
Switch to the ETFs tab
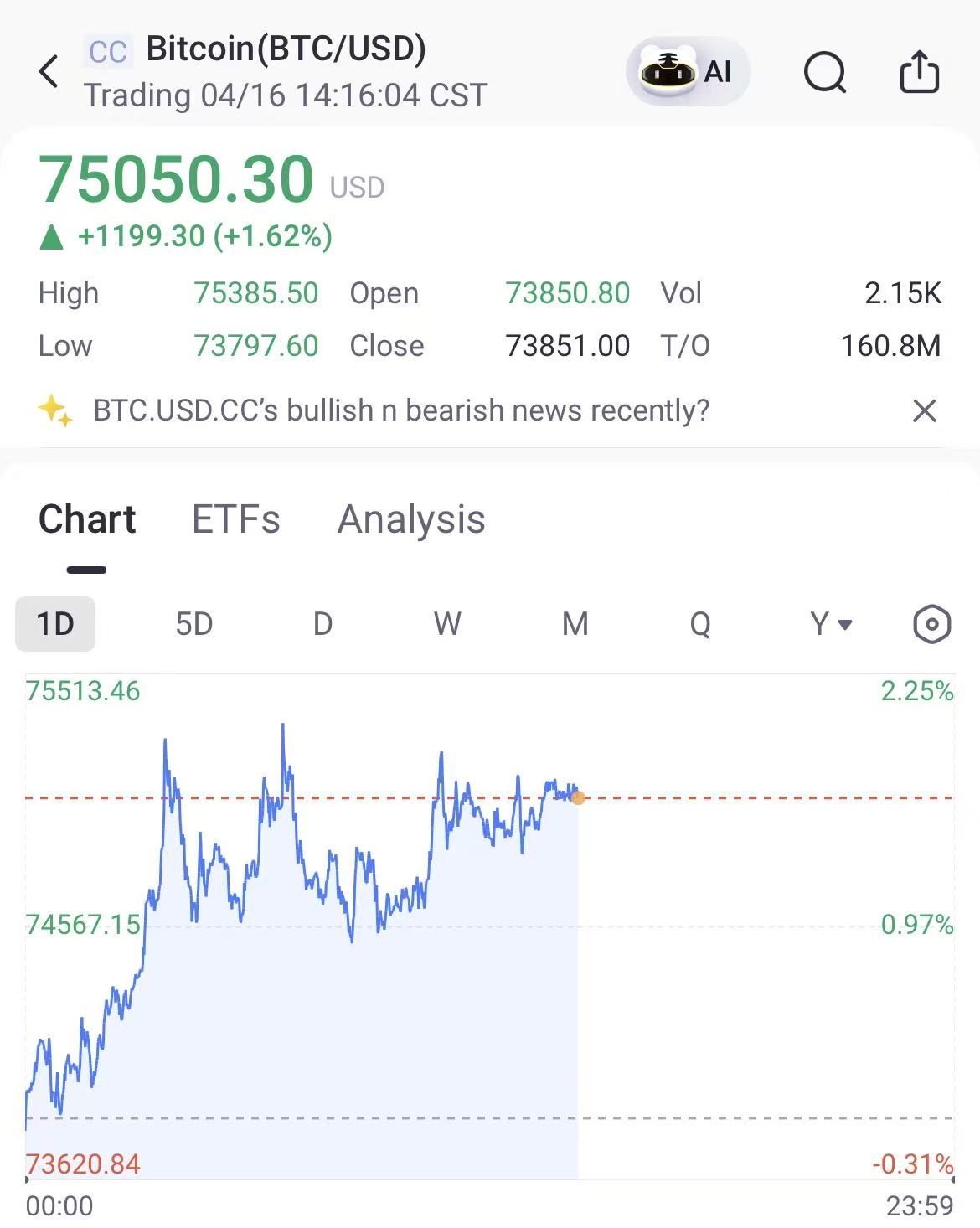(x=236, y=519)
